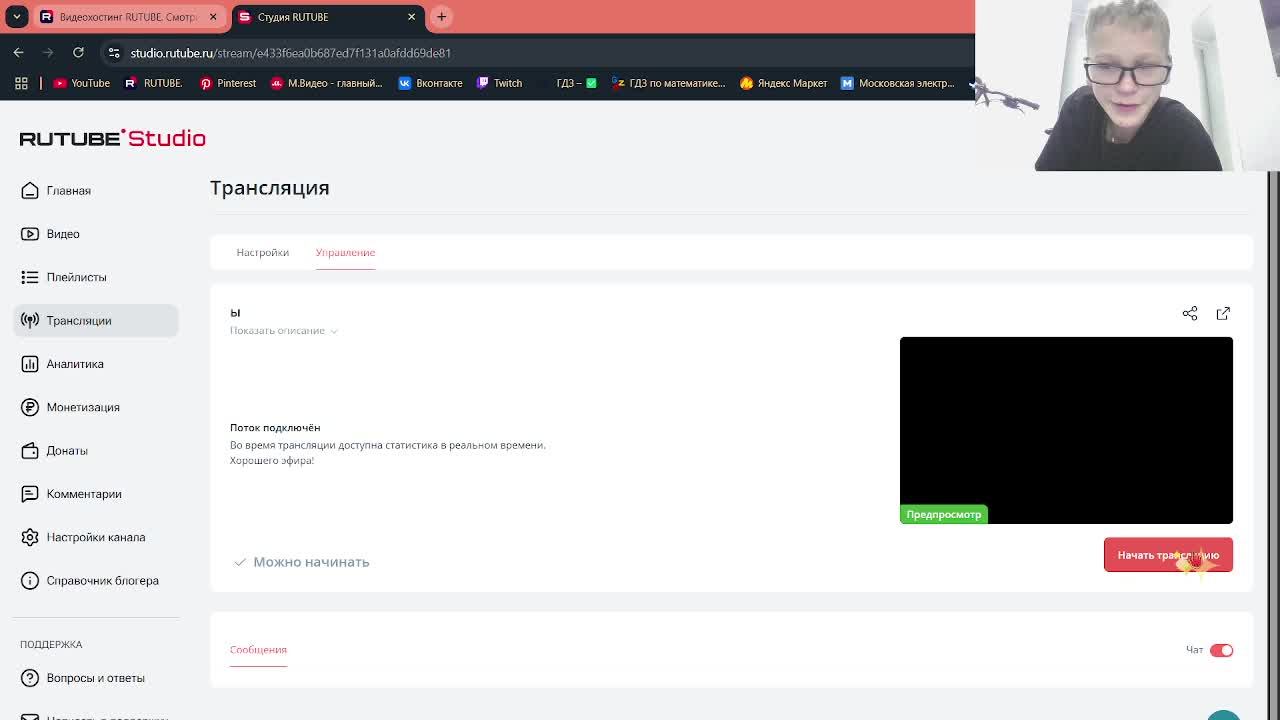The image size is (1280, 720).
Task: Click the share icon above the preview
Action: pyautogui.click(x=1190, y=314)
